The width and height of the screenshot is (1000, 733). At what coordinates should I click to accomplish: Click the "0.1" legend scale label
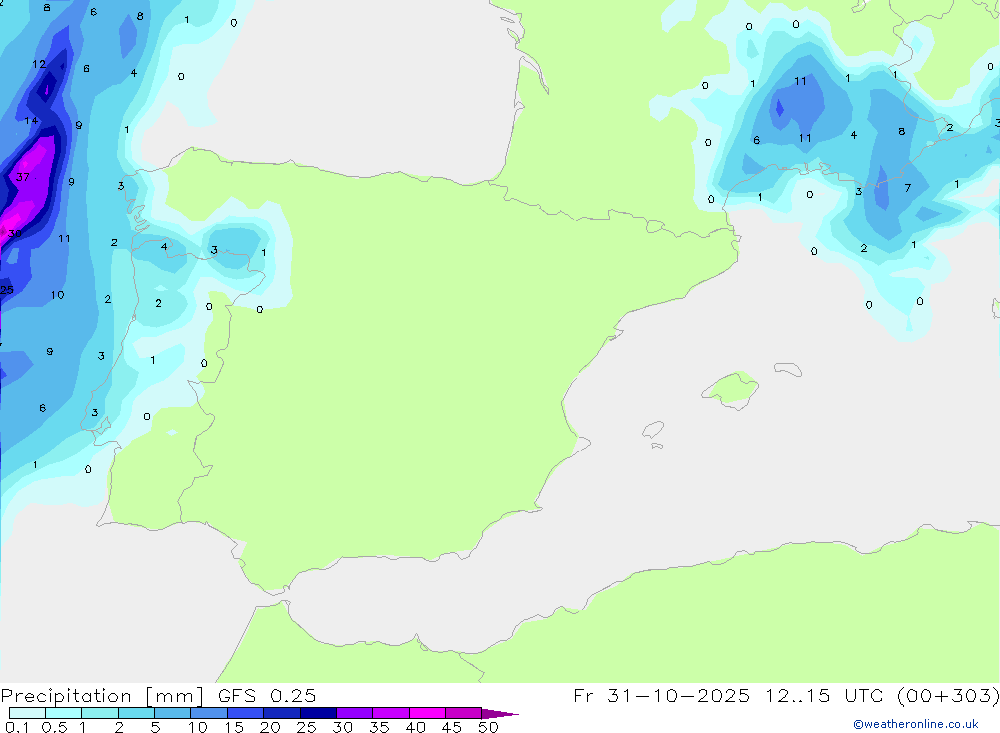[x=17, y=727]
